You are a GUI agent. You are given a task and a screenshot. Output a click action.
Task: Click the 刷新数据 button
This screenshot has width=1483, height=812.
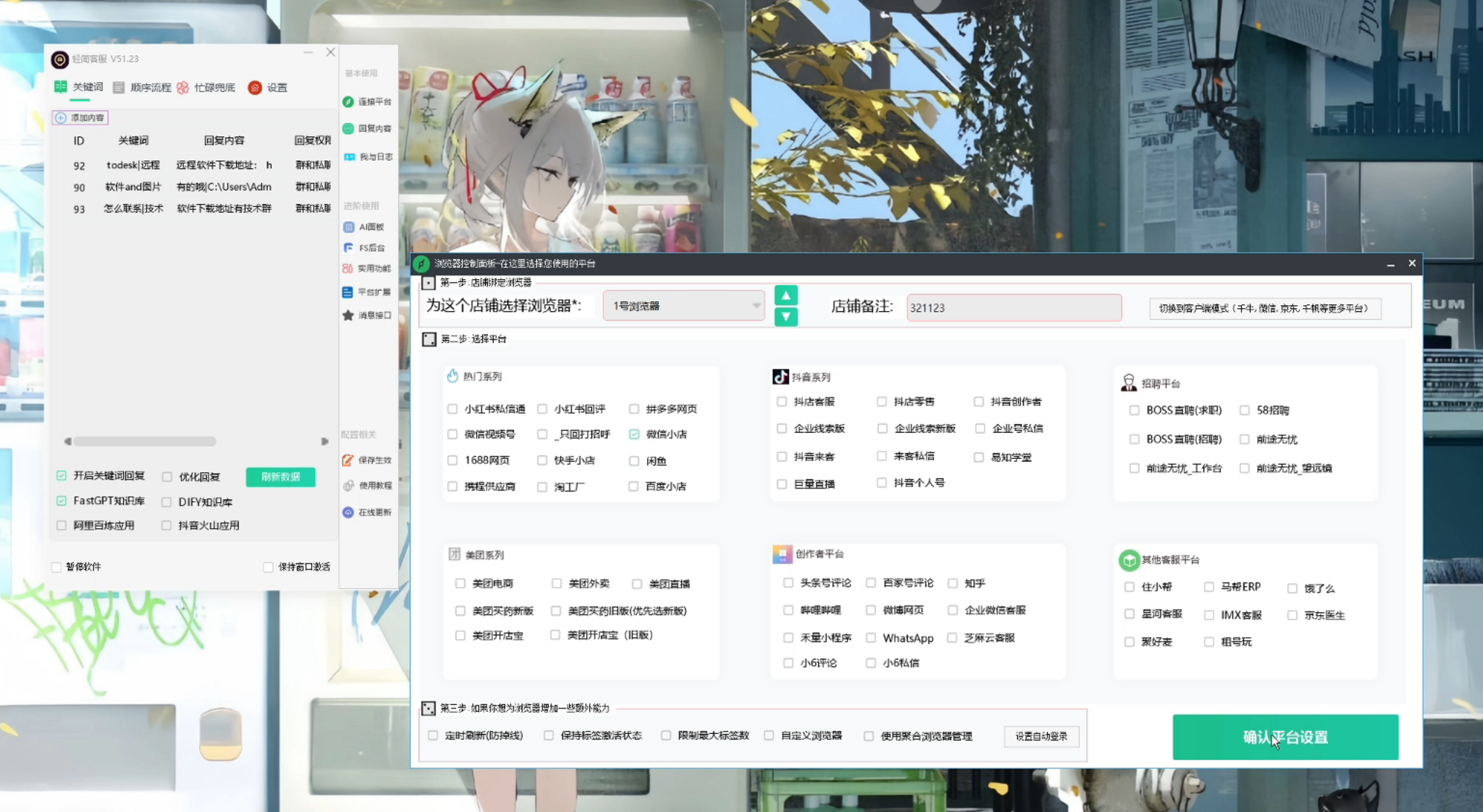coord(281,476)
